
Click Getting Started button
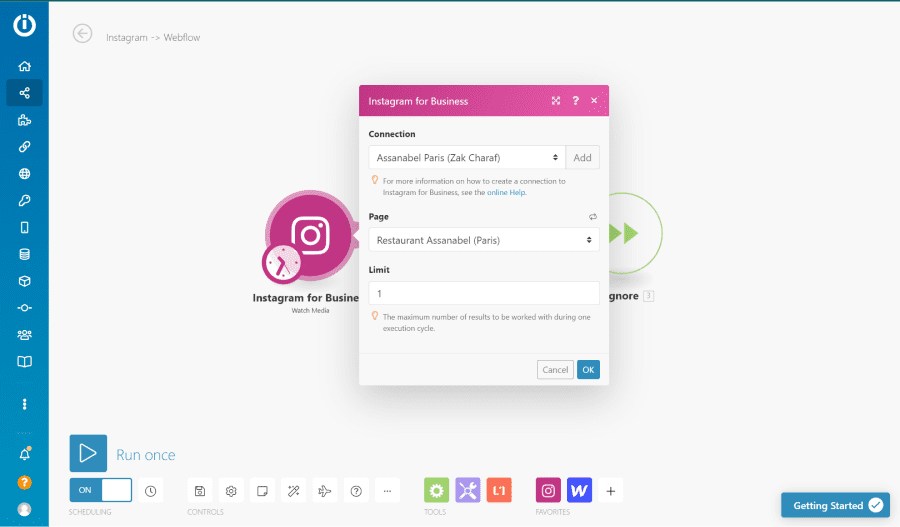click(836, 505)
